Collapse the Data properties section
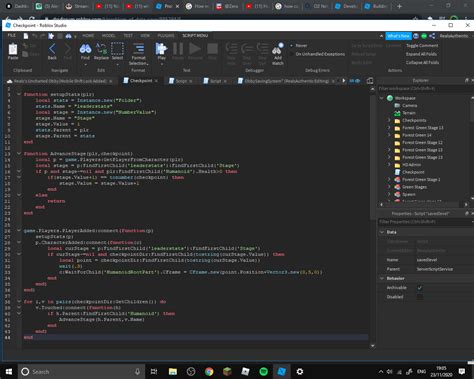 click(382, 232)
